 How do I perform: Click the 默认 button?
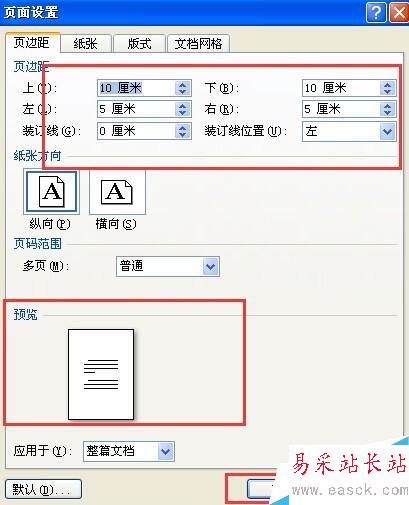coord(43,489)
